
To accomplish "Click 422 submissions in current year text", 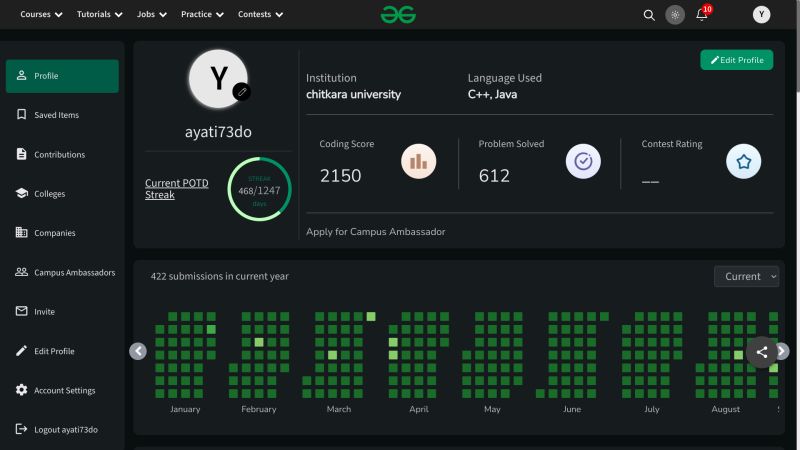I will click(219, 276).
